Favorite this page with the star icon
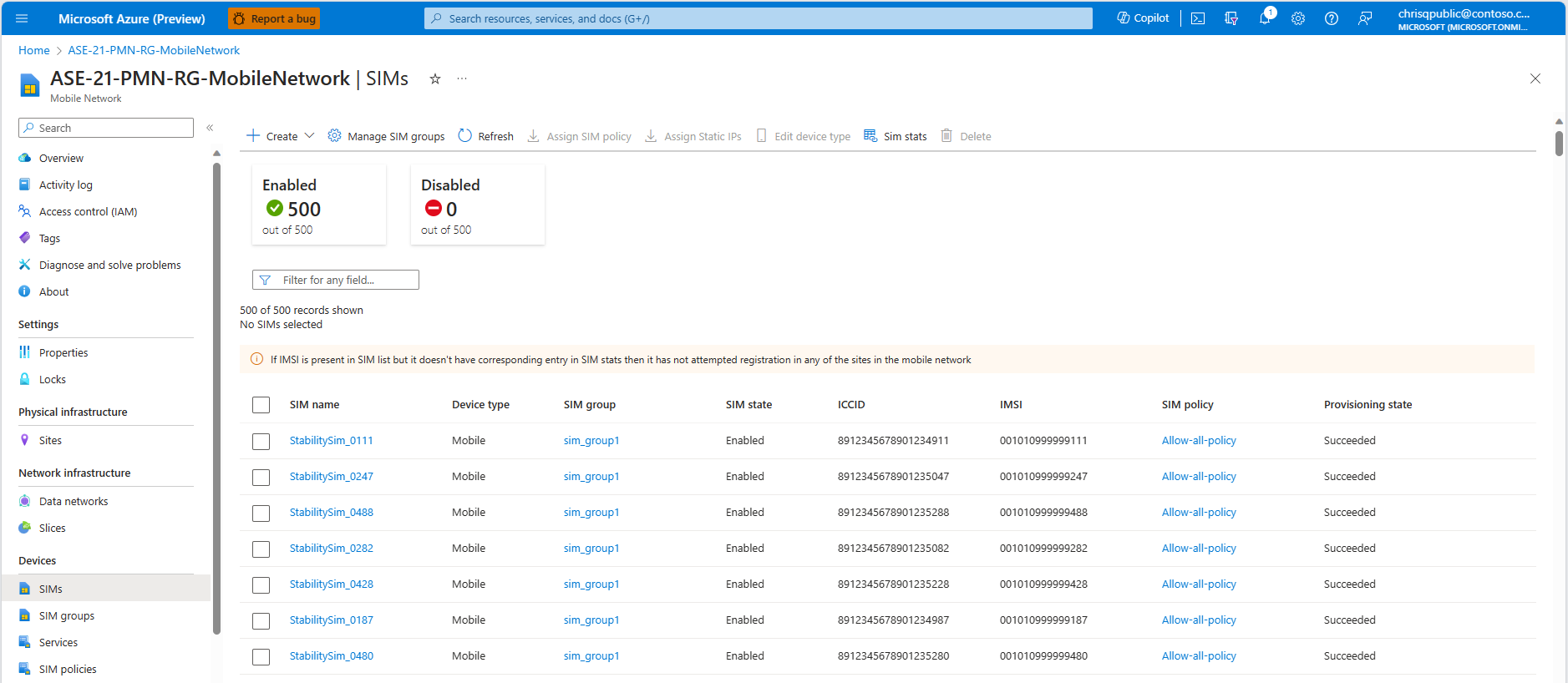Viewport: 1568px width, 683px height. (x=434, y=78)
